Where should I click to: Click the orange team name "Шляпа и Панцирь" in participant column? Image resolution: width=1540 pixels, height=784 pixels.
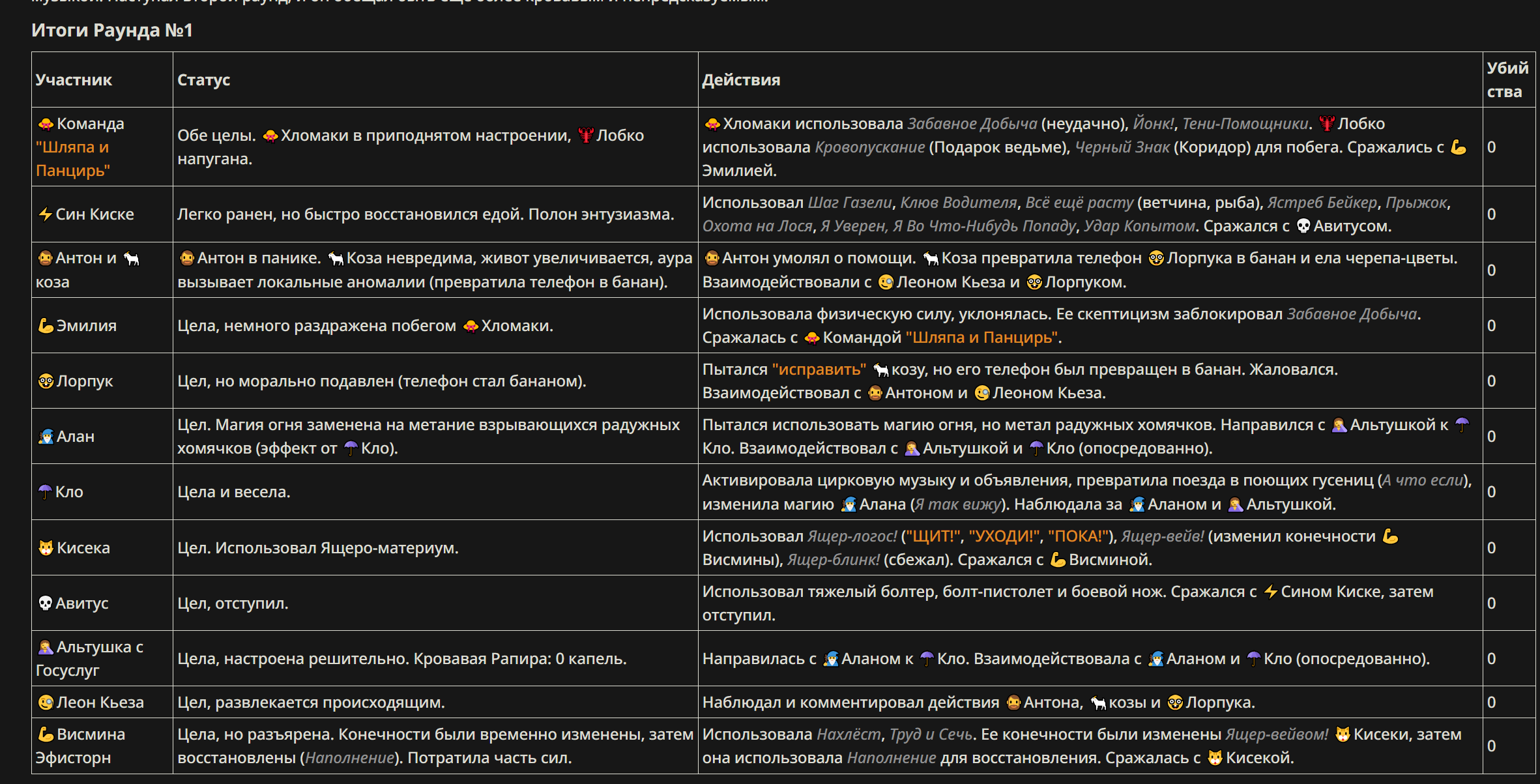point(73,159)
